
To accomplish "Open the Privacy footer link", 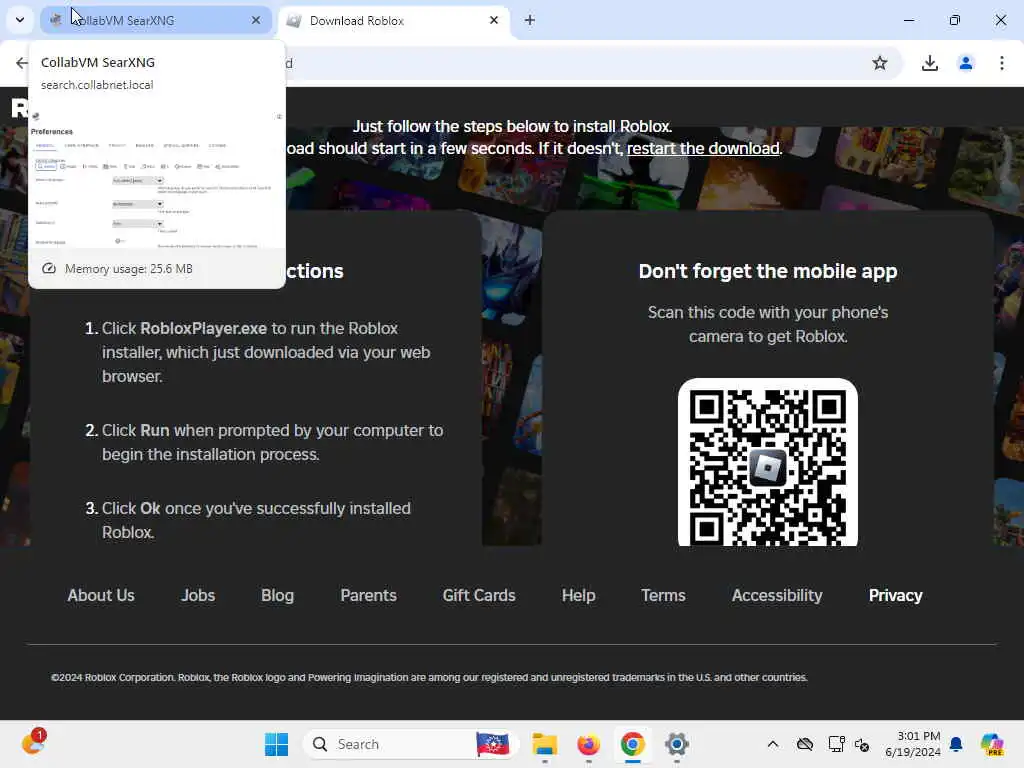I will pos(895,596).
